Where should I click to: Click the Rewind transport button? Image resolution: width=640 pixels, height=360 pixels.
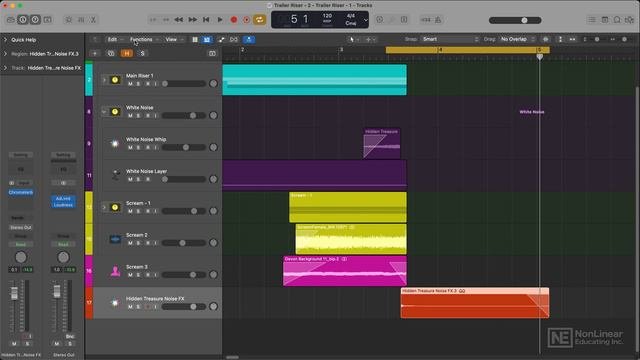(x=178, y=20)
